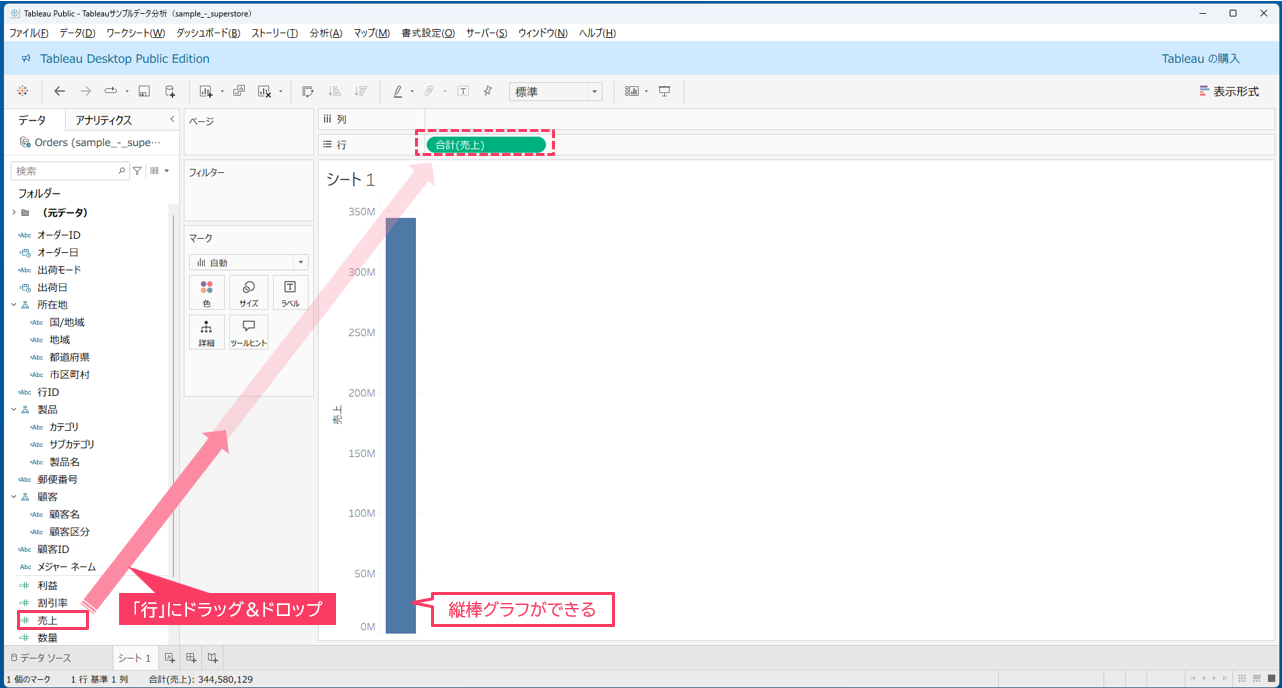This screenshot has width=1282, height=688.
Task: Add a new data source from toolbar
Action: (x=170, y=91)
